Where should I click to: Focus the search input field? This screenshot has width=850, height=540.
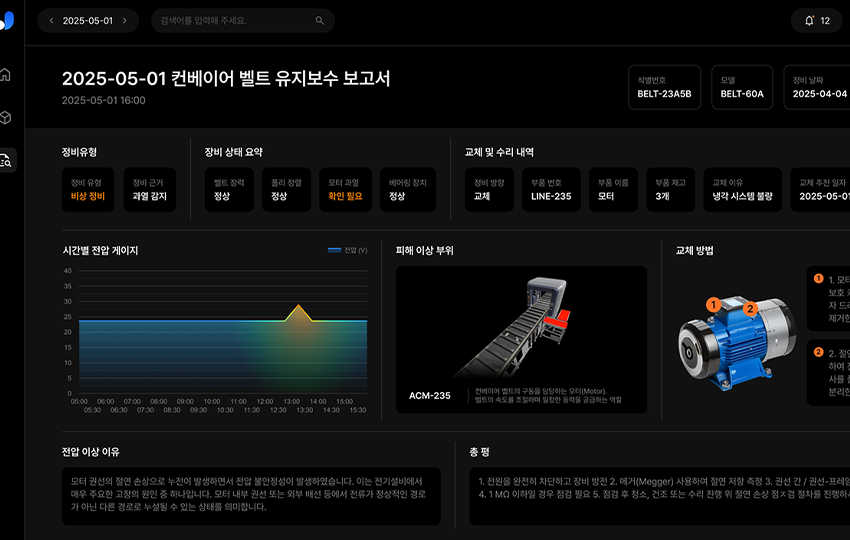point(235,21)
